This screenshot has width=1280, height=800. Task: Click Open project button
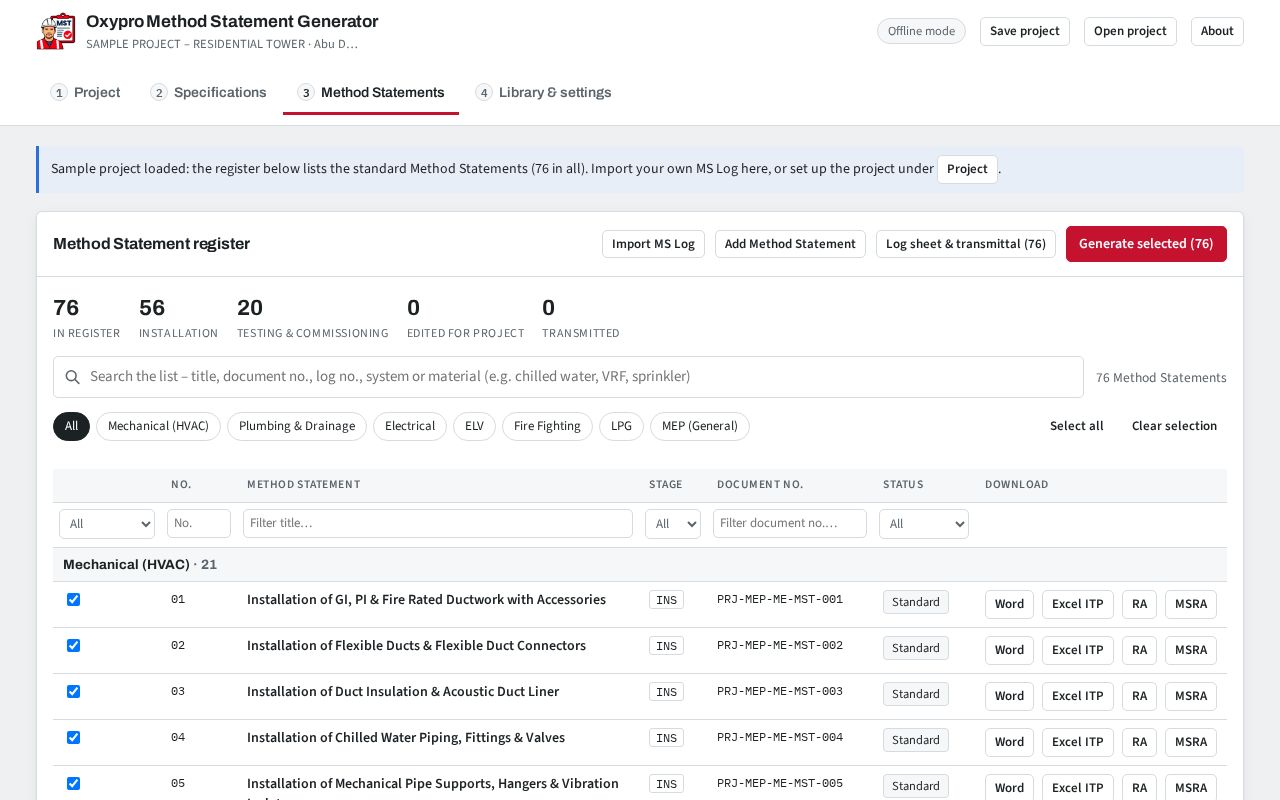point(1130,31)
